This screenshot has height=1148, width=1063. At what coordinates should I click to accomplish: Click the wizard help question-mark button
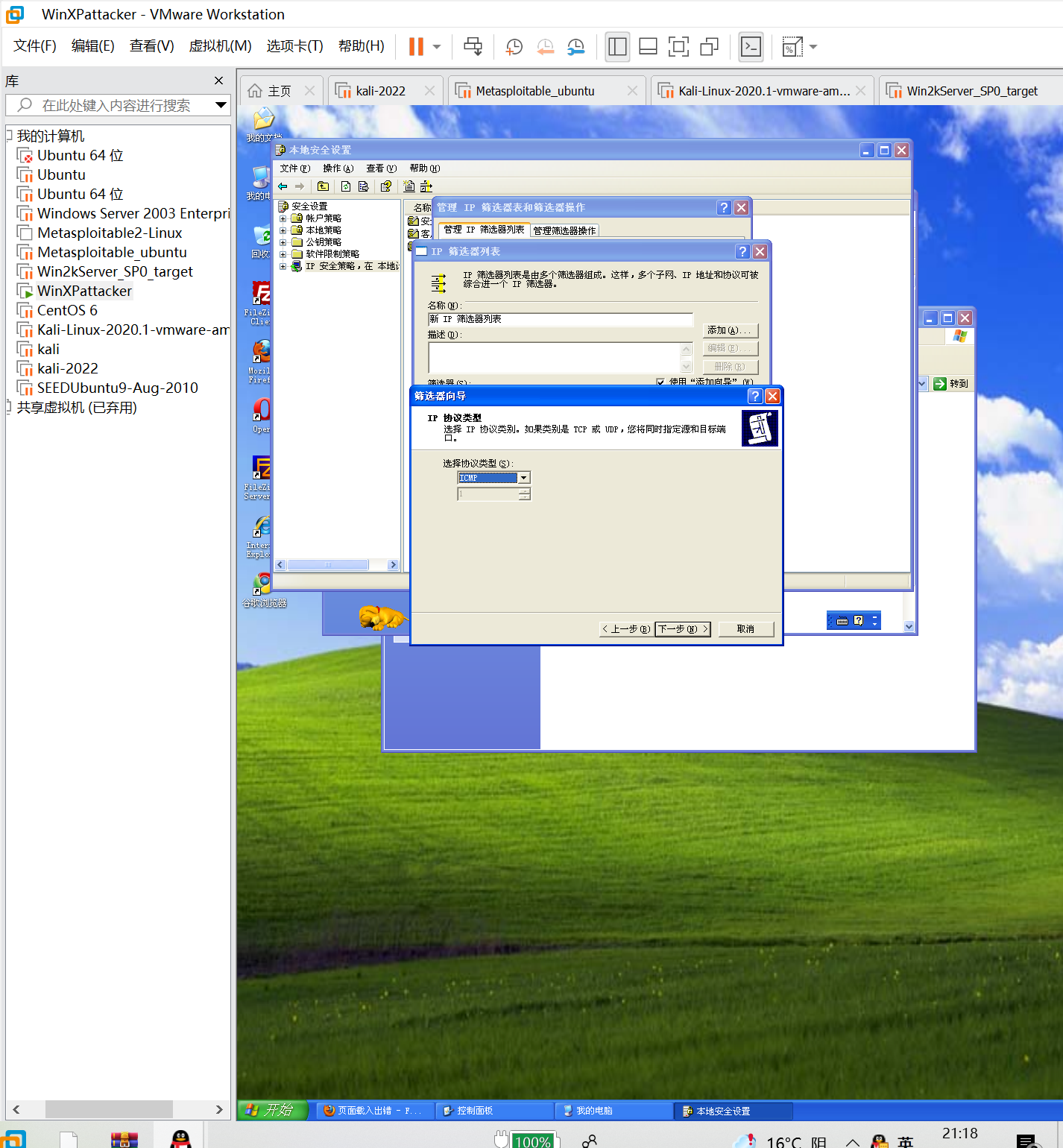tap(755, 396)
